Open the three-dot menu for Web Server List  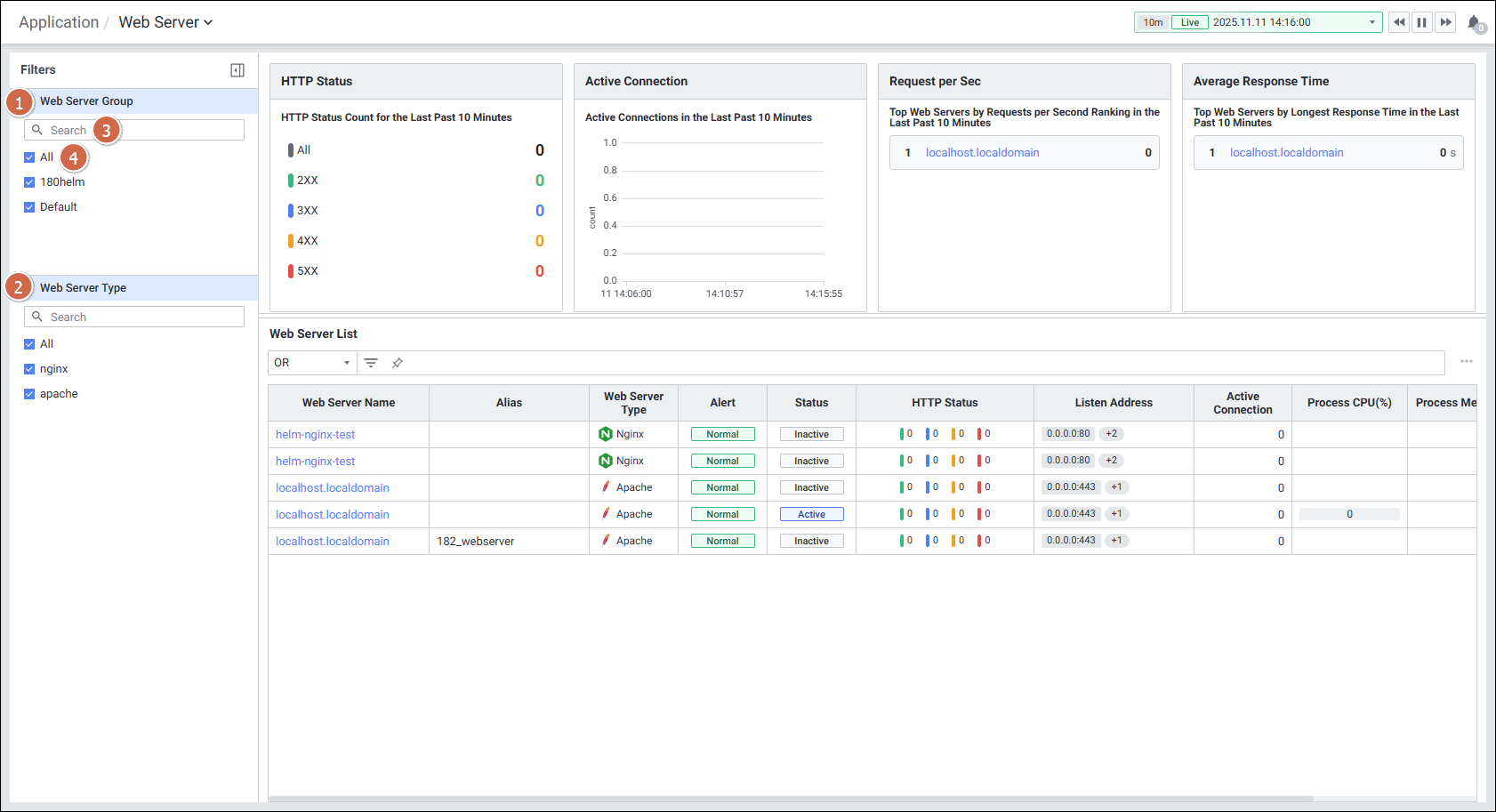tap(1466, 361)
